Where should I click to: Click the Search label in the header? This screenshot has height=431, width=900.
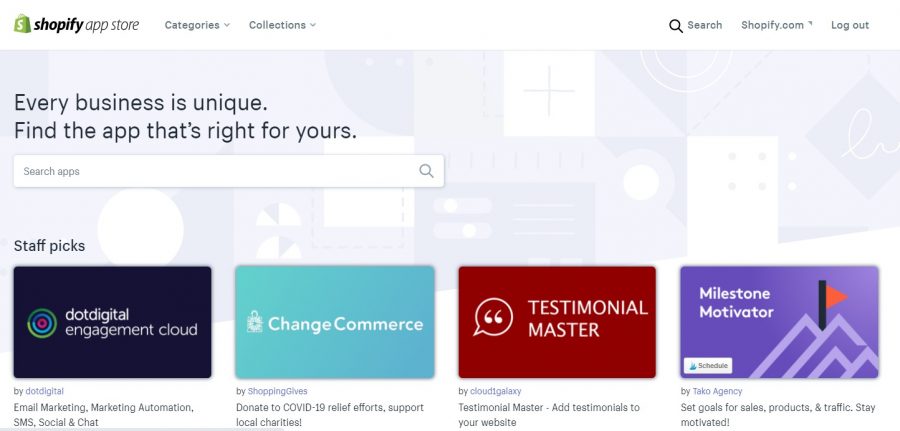pos(705,25)
